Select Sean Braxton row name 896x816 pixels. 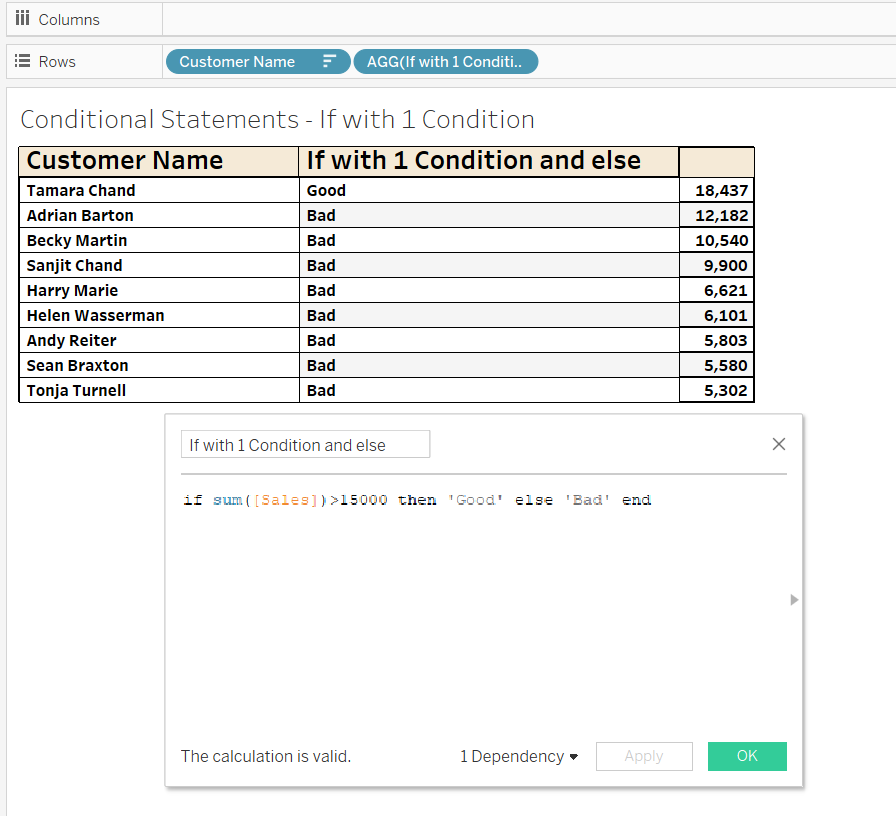pyautogui.click(x=77, y=366)
